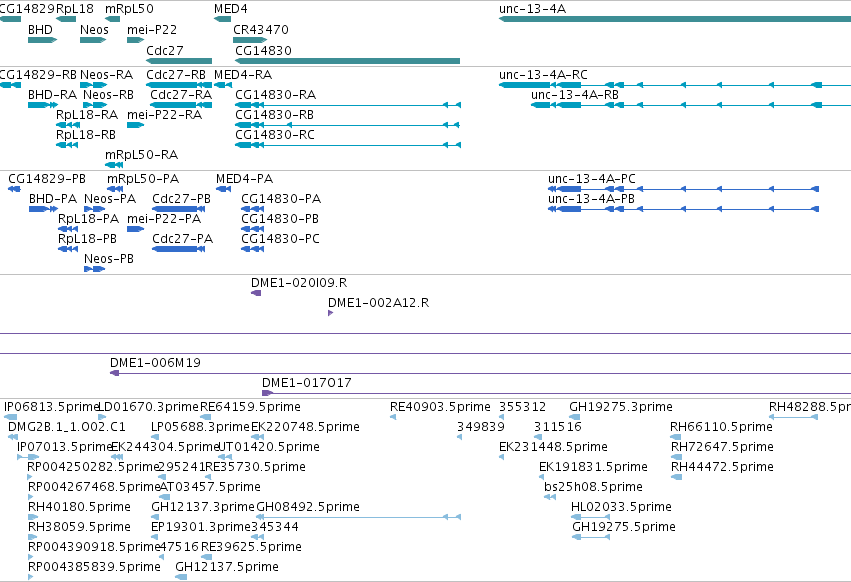
Task: Click protein CG14830-PA label
Action: point(281,199)
